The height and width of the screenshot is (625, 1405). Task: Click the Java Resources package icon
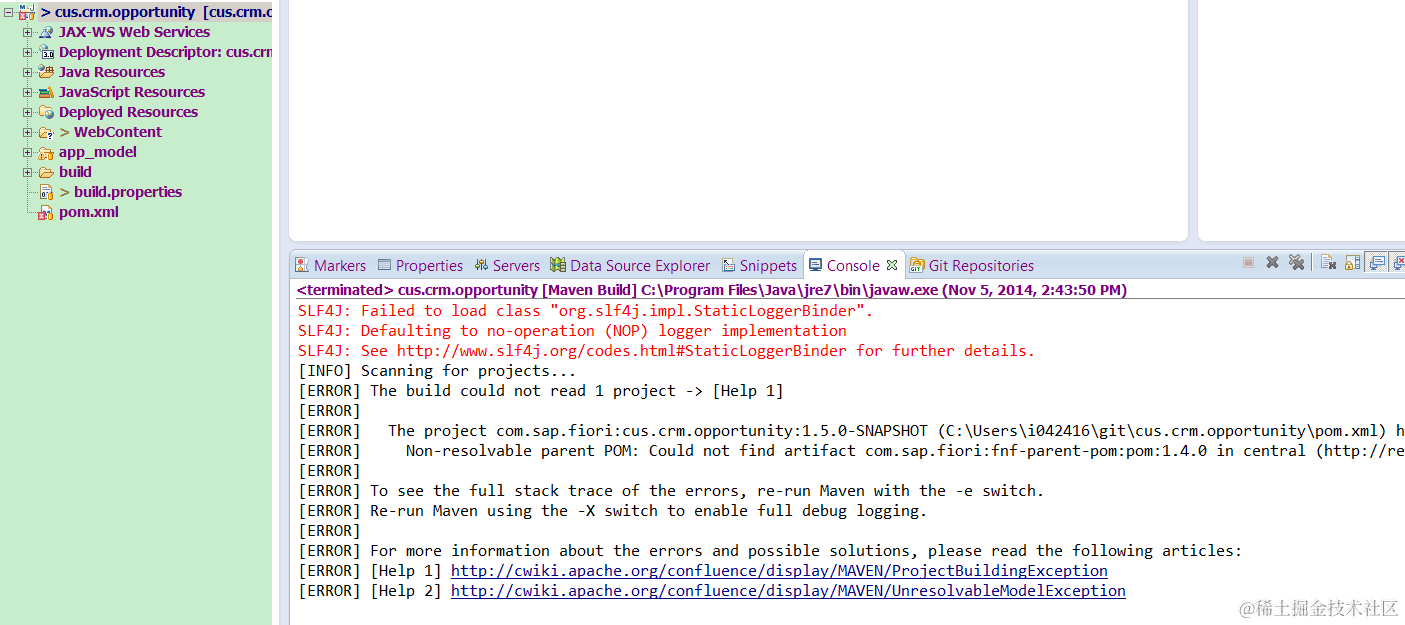point(46,72)
